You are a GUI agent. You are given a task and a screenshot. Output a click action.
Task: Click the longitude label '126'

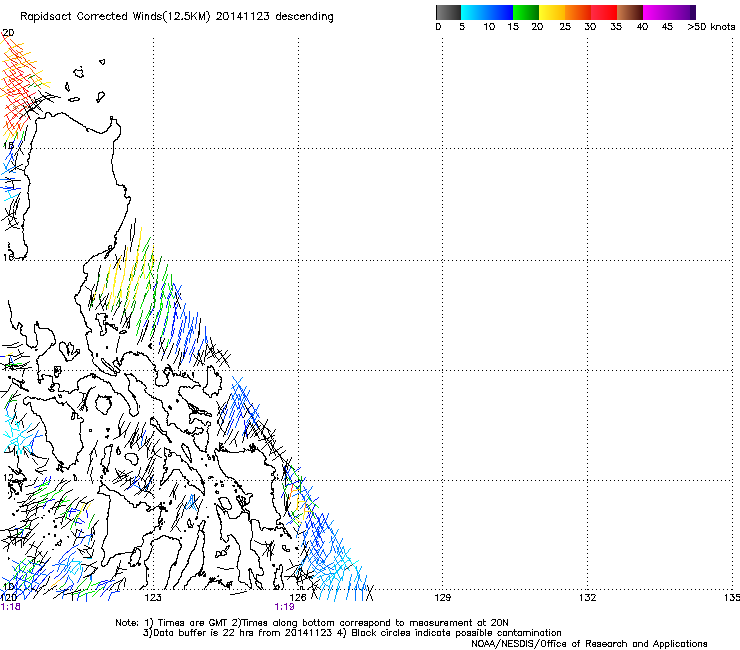[298, 598]
